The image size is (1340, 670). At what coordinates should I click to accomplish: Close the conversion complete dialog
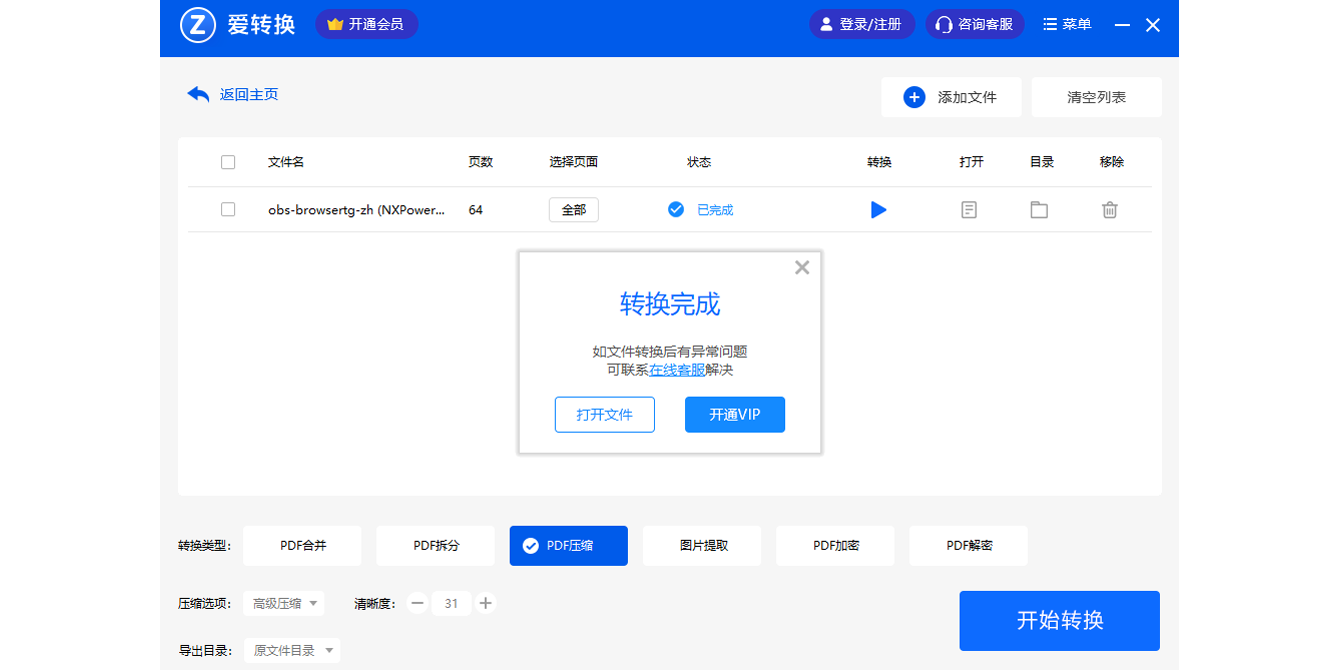coord(801,268)
